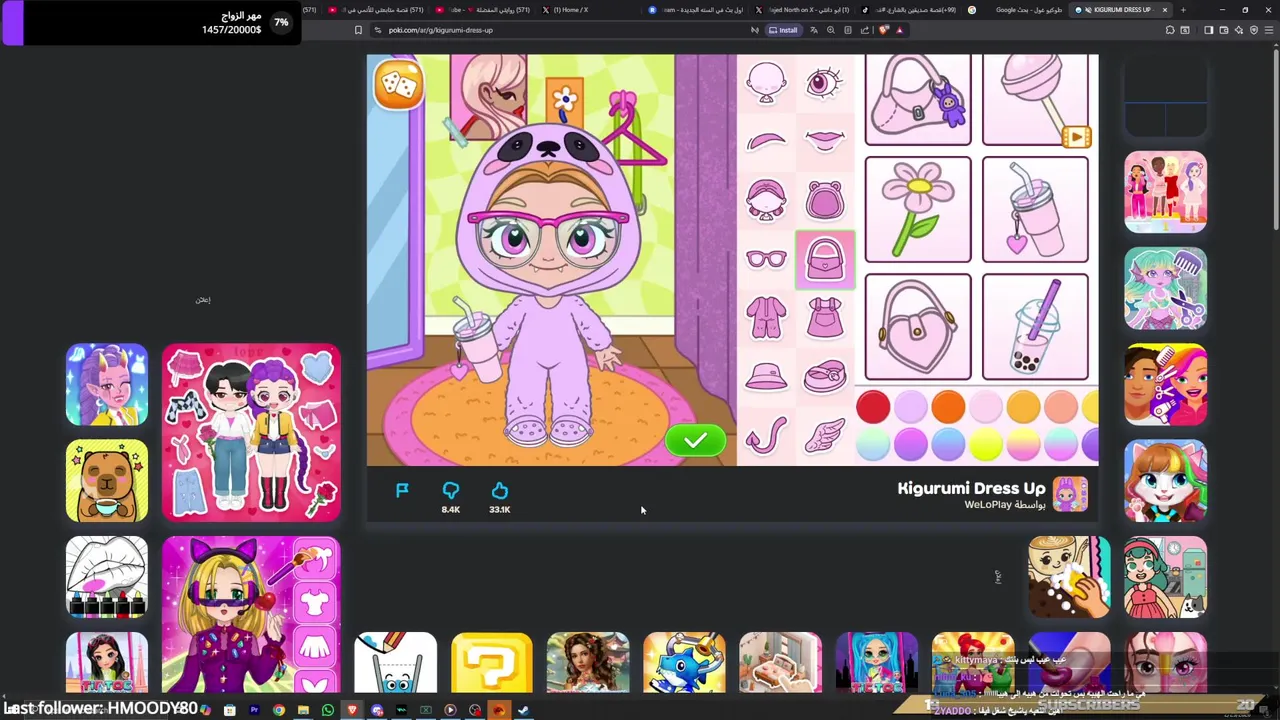Choose the eyebrows category

point(766,142)
